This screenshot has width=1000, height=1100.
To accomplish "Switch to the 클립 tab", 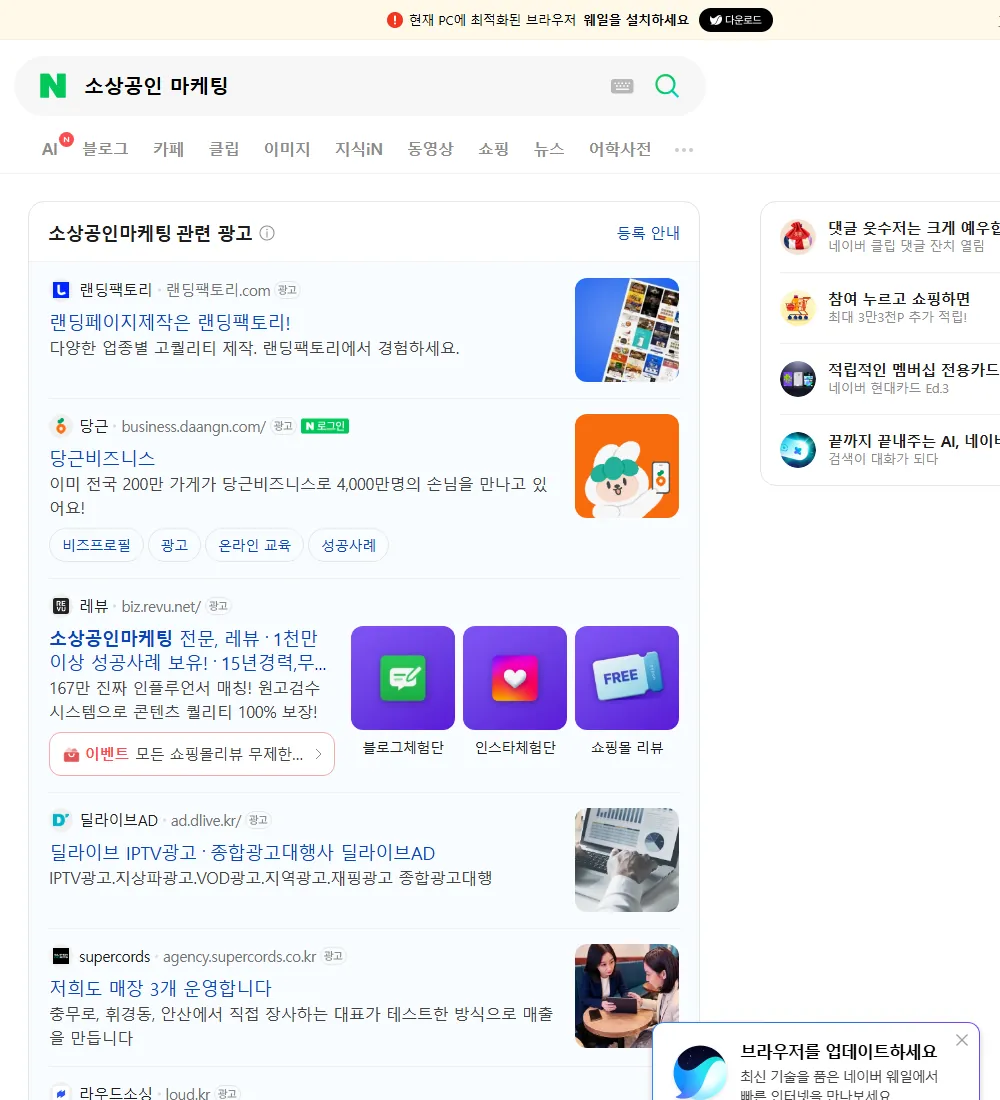I will click(224, 149).
